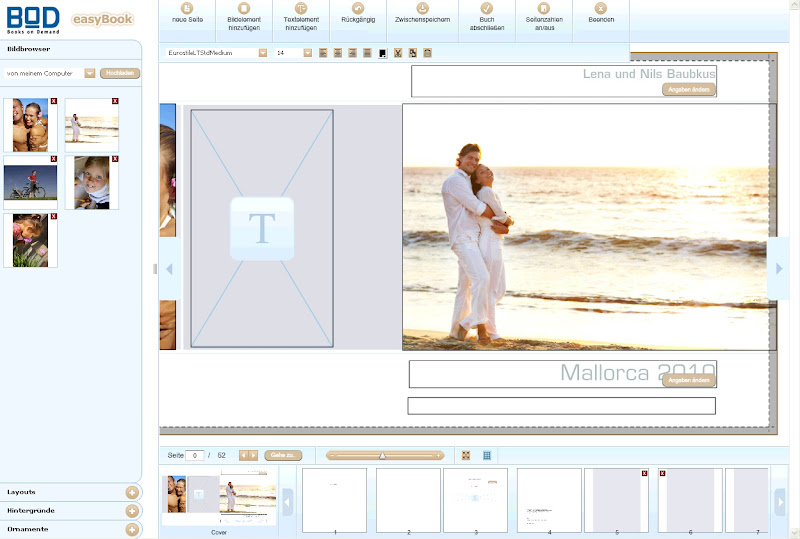Screen dimensions: 800x539
Task: Click the copy icon in format bar
Action: [413, 53]
